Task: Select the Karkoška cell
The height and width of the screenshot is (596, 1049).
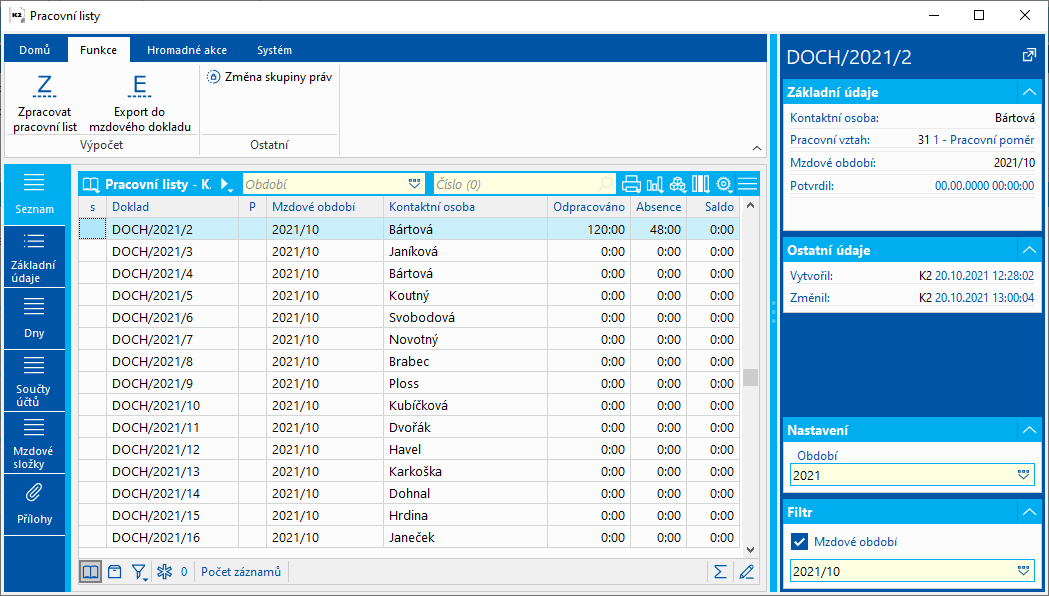Action: [465, 472]
